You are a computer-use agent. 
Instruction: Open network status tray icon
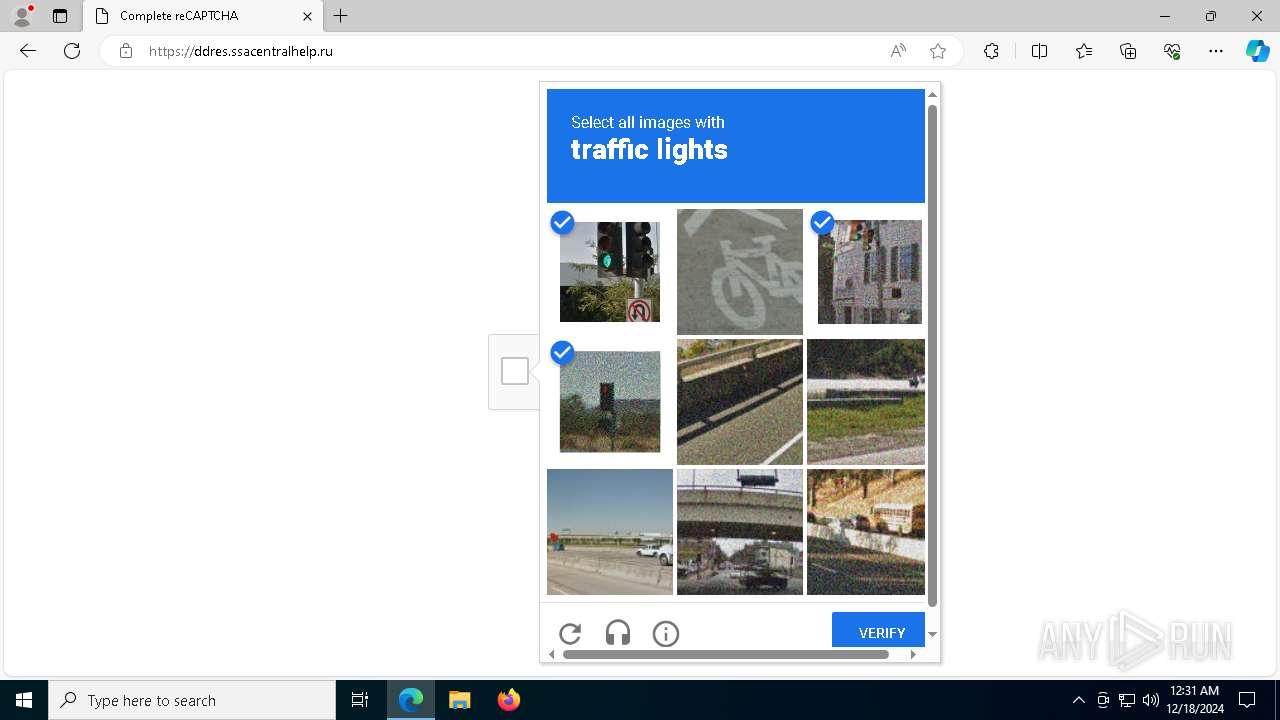(x=1127, y=700)
